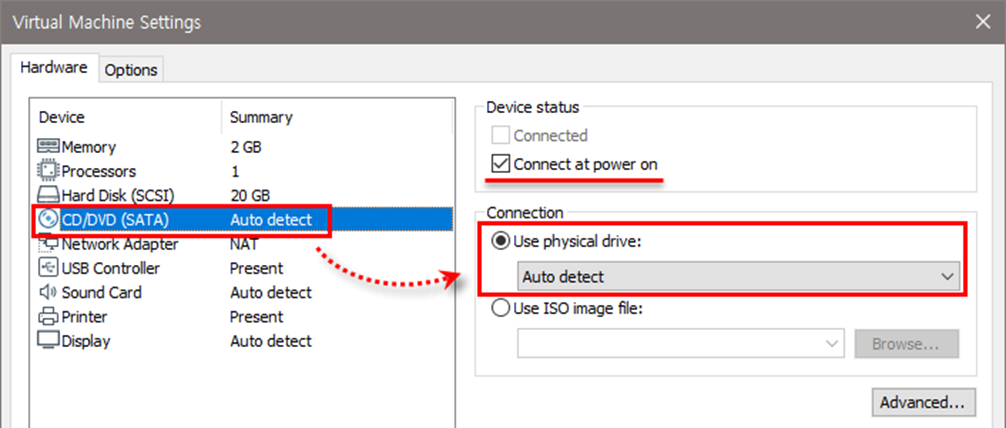The image size is (1006, 428).
Task: Switch to the Options tab
Action: pos(131,69)
